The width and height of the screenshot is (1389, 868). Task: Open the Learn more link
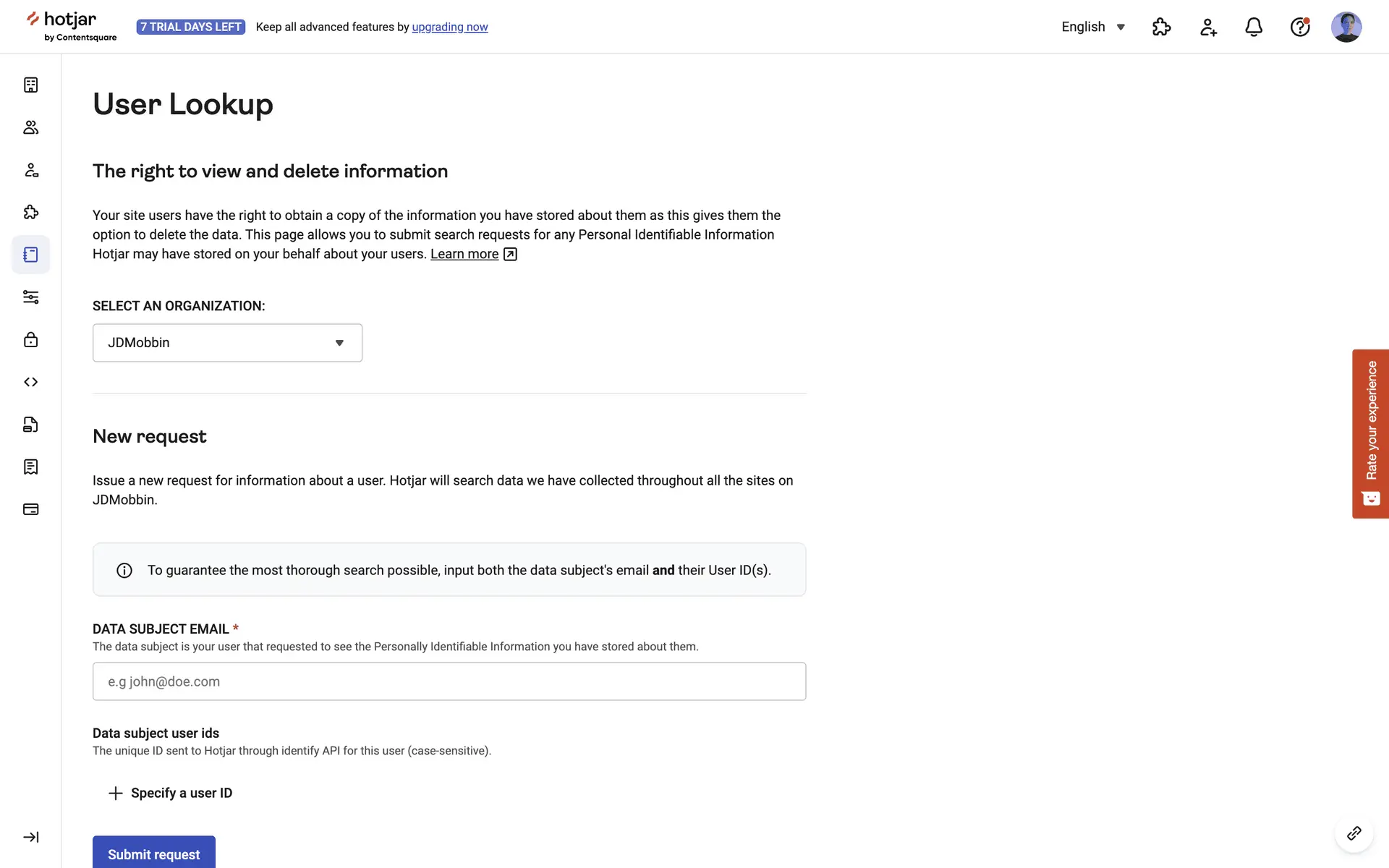pyautogui.click(x=464, y=254)
